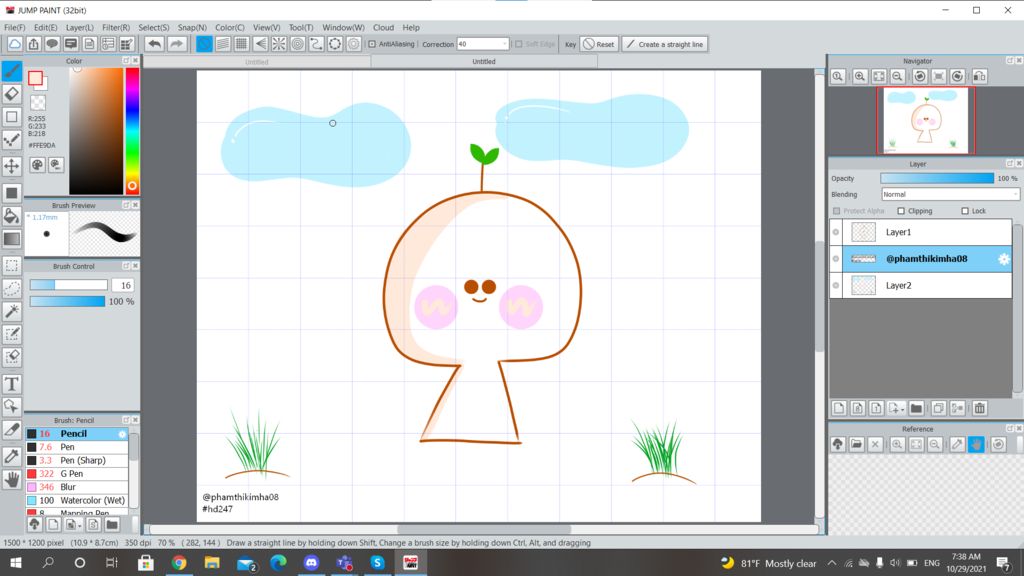This screenshot has width=1024, height=576.
Task: Hide the @phamthikimha08 layer visibility
Action: 836,259
